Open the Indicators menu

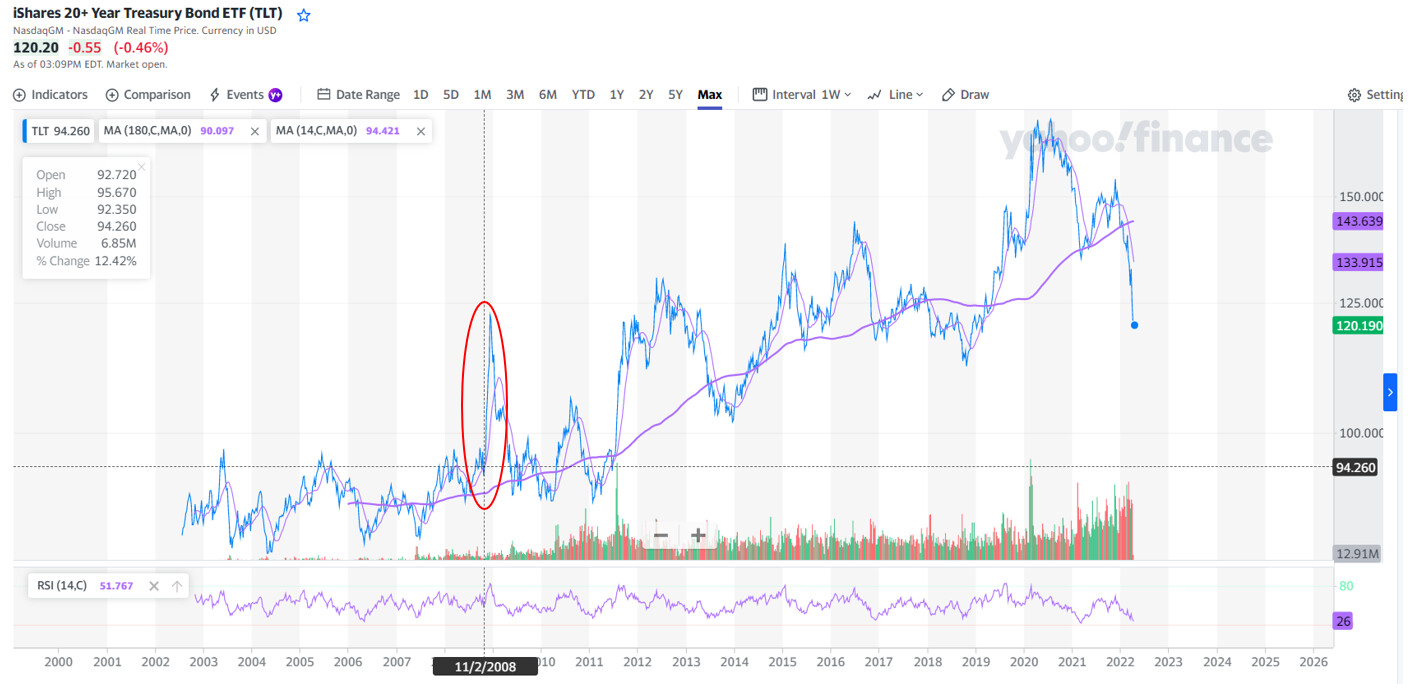pyautogui.click(x=50, y=95)
